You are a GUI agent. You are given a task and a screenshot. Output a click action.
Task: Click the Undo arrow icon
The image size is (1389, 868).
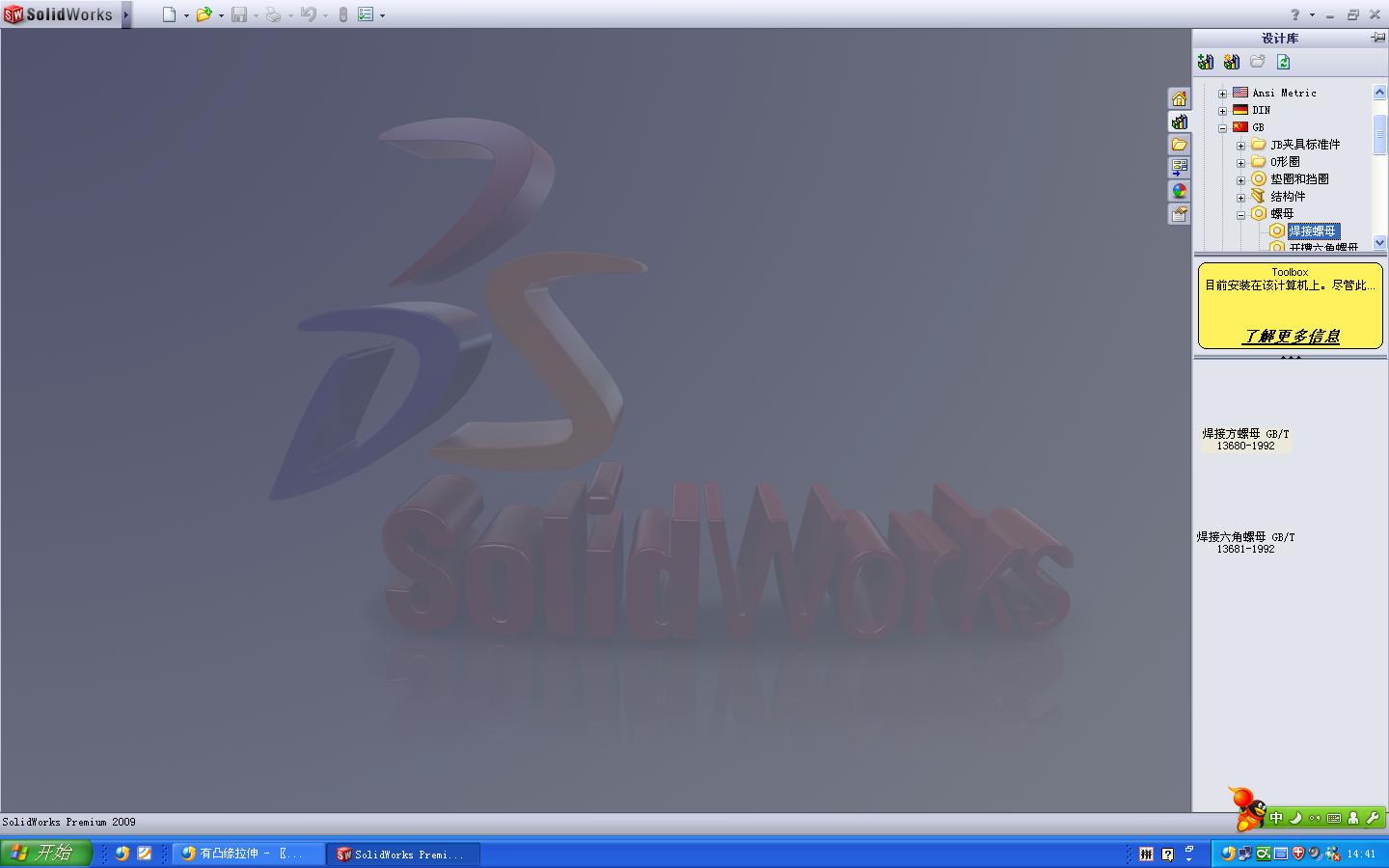pos(309,14)
